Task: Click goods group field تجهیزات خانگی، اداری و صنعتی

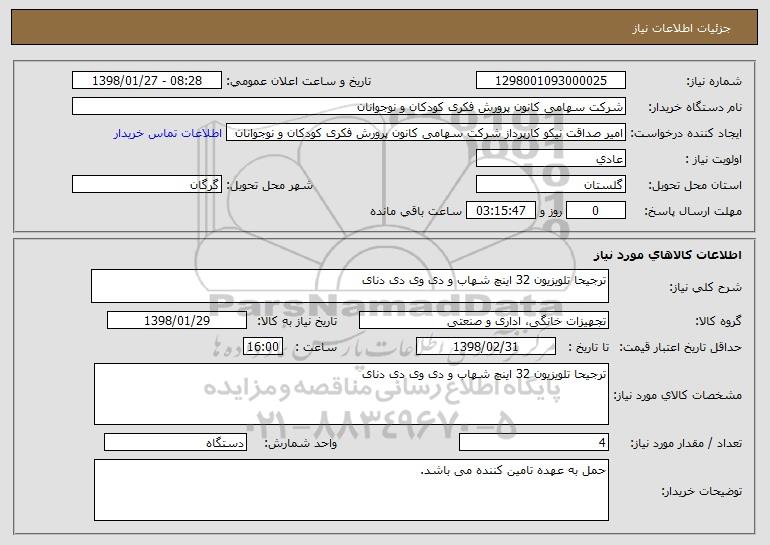Action: 484,320
